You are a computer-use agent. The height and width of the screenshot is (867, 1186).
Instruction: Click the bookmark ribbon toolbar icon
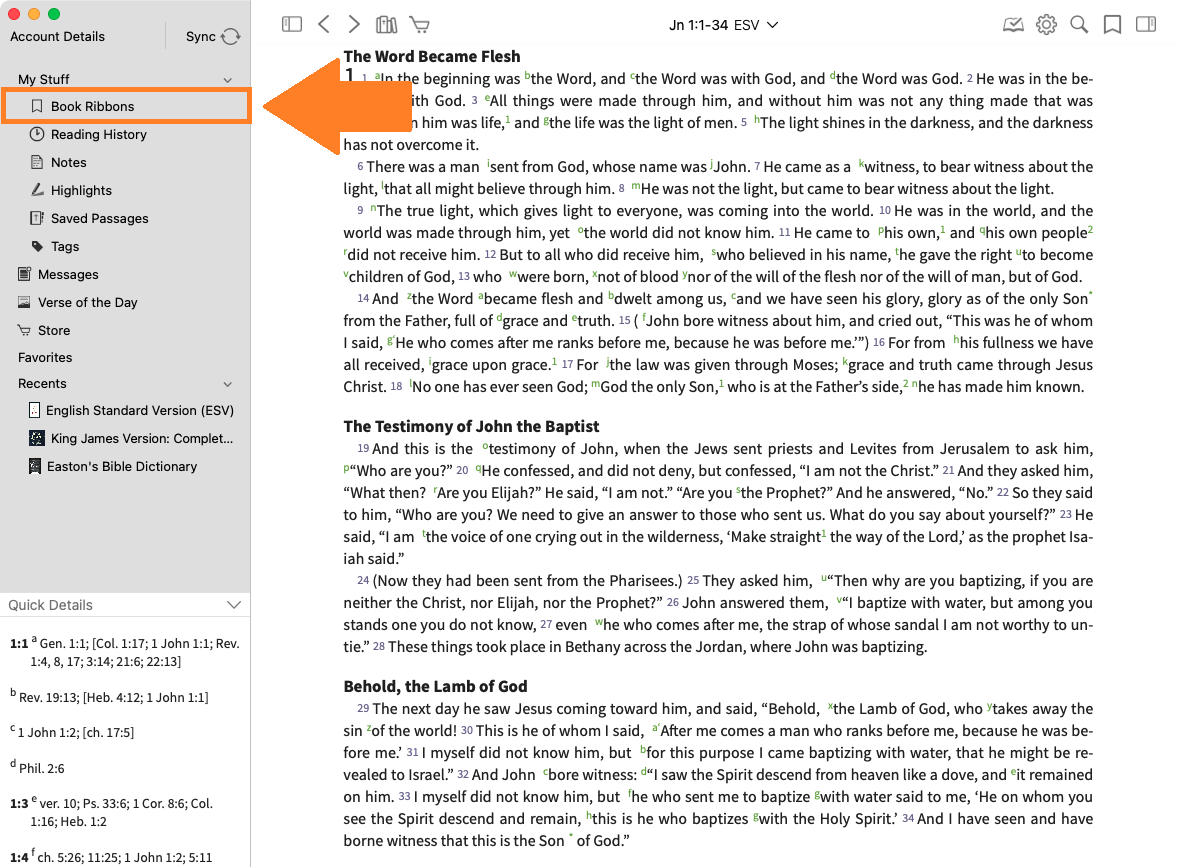[x=1112, y=24]
